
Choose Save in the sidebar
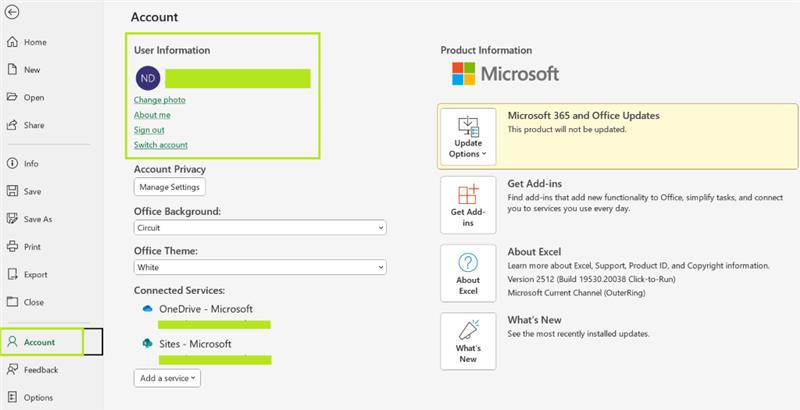click(24, 192)
